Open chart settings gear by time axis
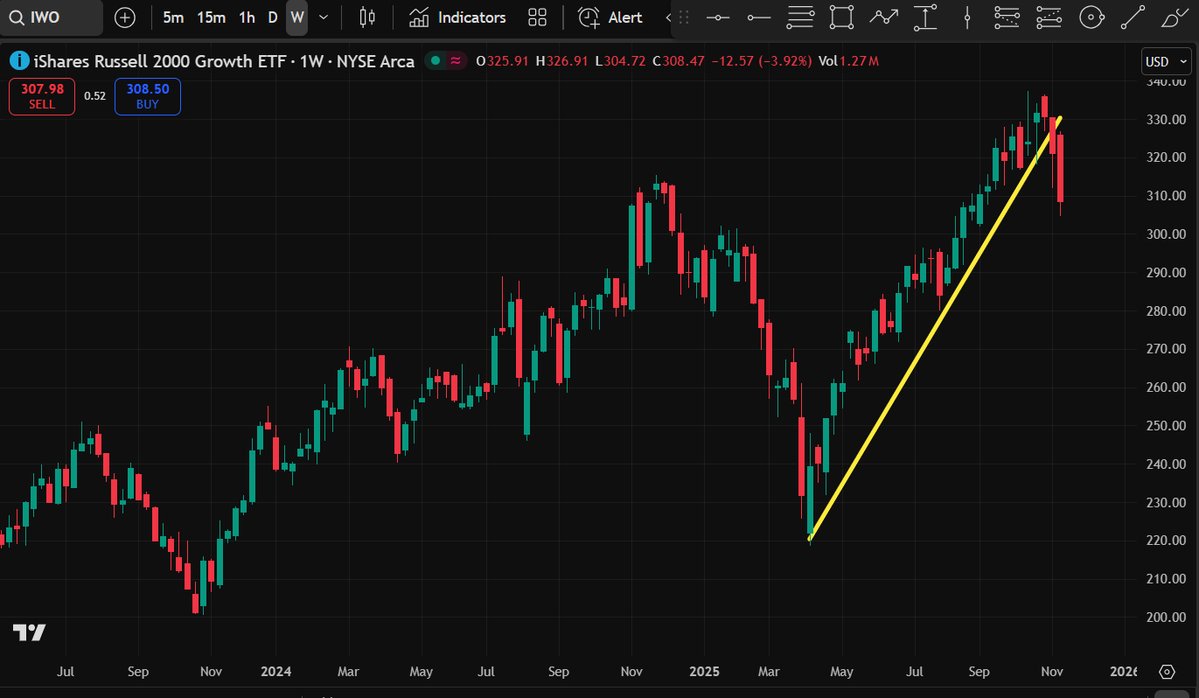Image resolution: width=1199 pixels, height=698 pixels. click(1166, 671)
